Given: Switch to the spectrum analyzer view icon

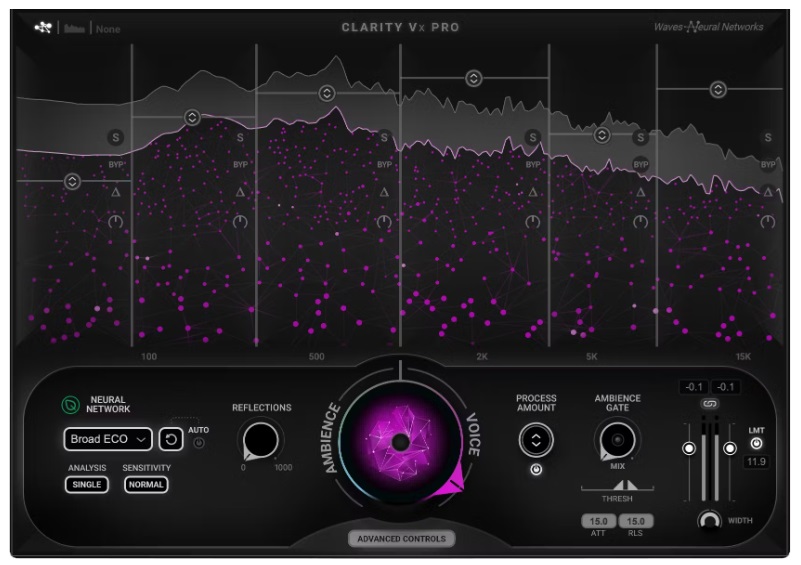Looking at the screenshot, I should click(74, 29).
